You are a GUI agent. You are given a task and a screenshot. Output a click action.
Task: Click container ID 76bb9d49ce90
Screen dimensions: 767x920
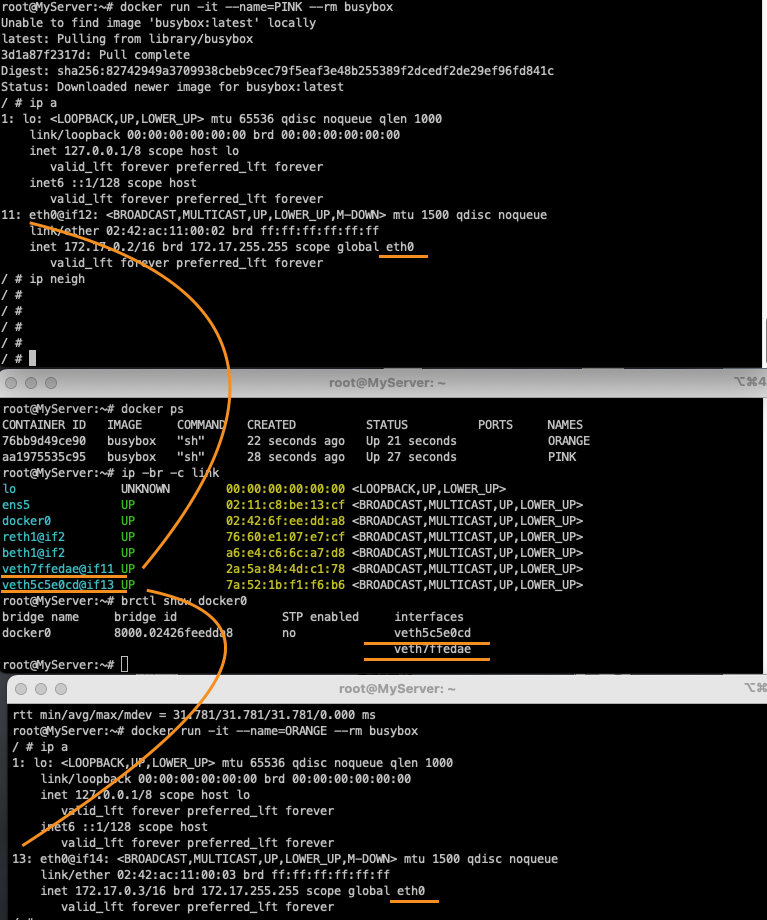tap(44, 441)
